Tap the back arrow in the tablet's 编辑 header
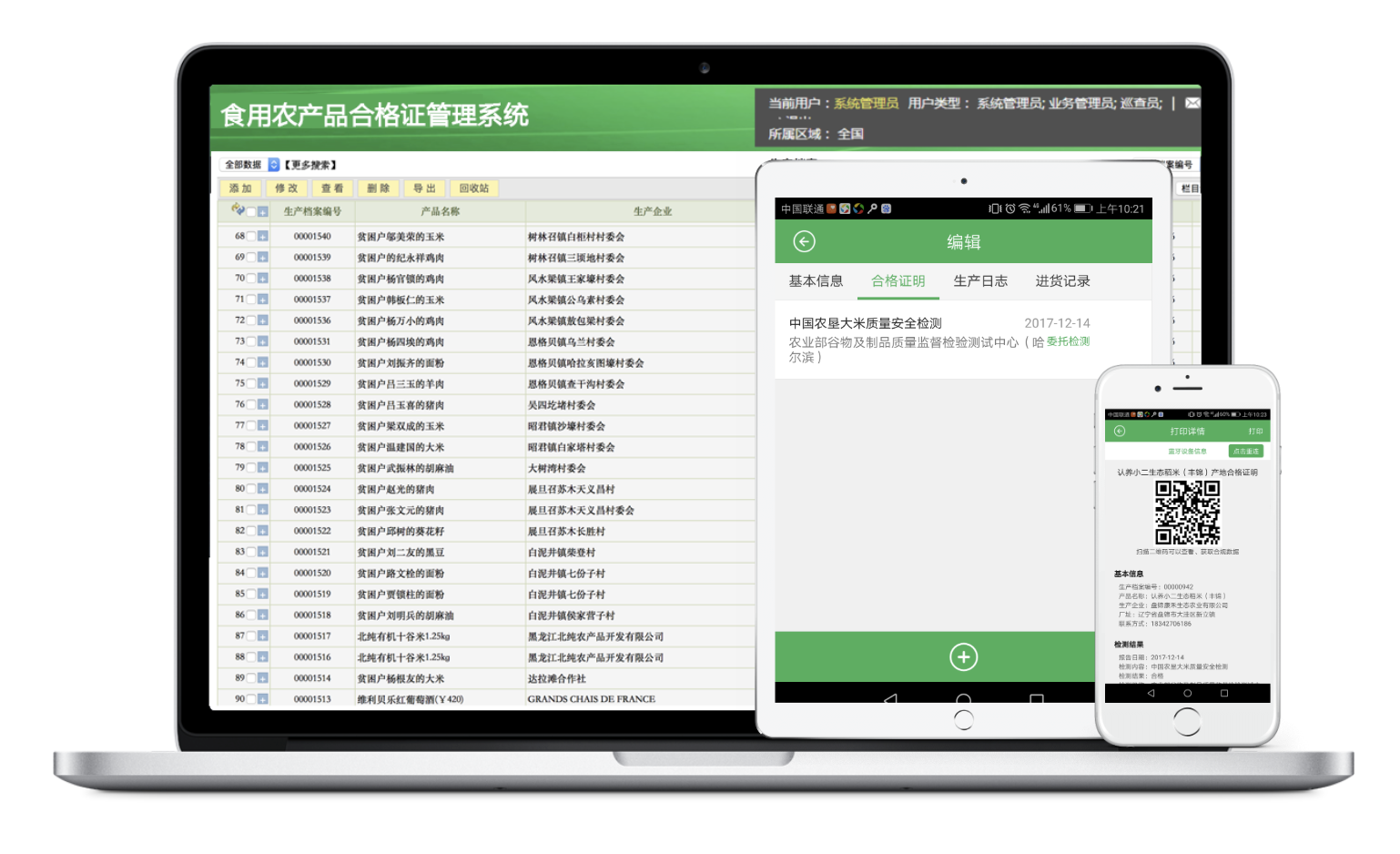The height and width of the screenshot is (854, 1400). 804,241
